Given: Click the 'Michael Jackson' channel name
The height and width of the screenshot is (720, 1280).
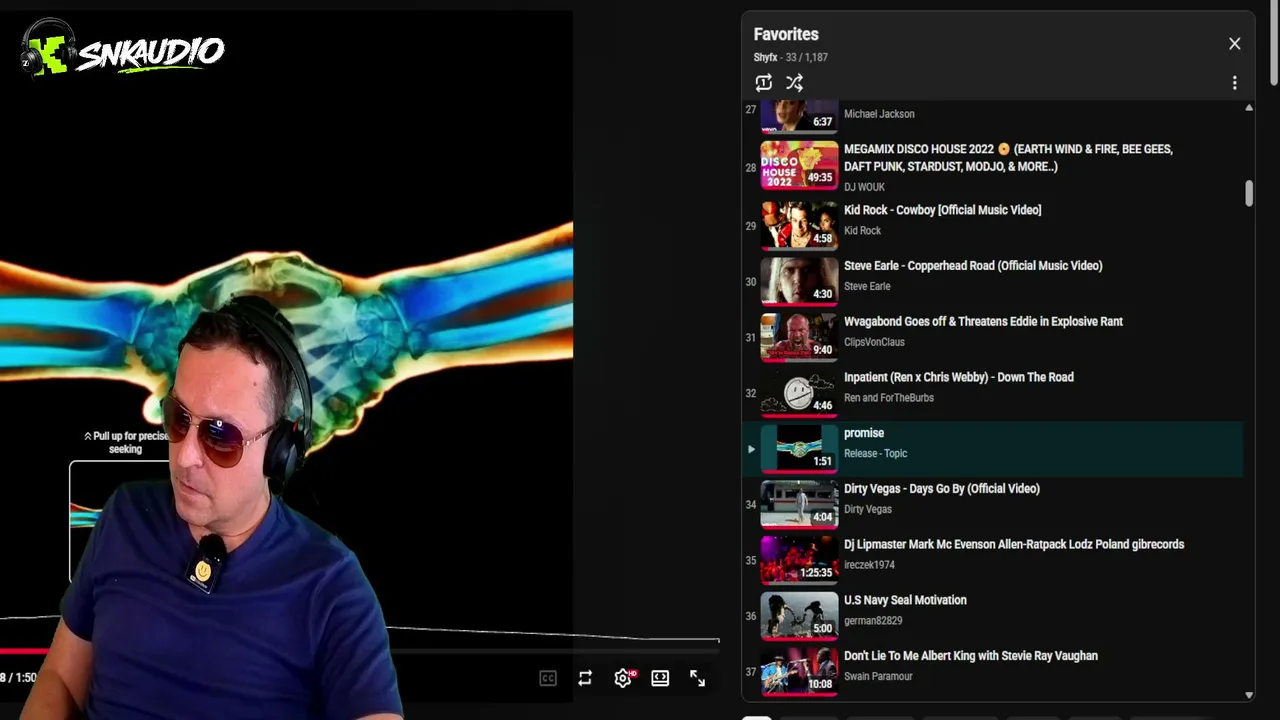Looking at the screenshot, I should click(x=879, y=114).
